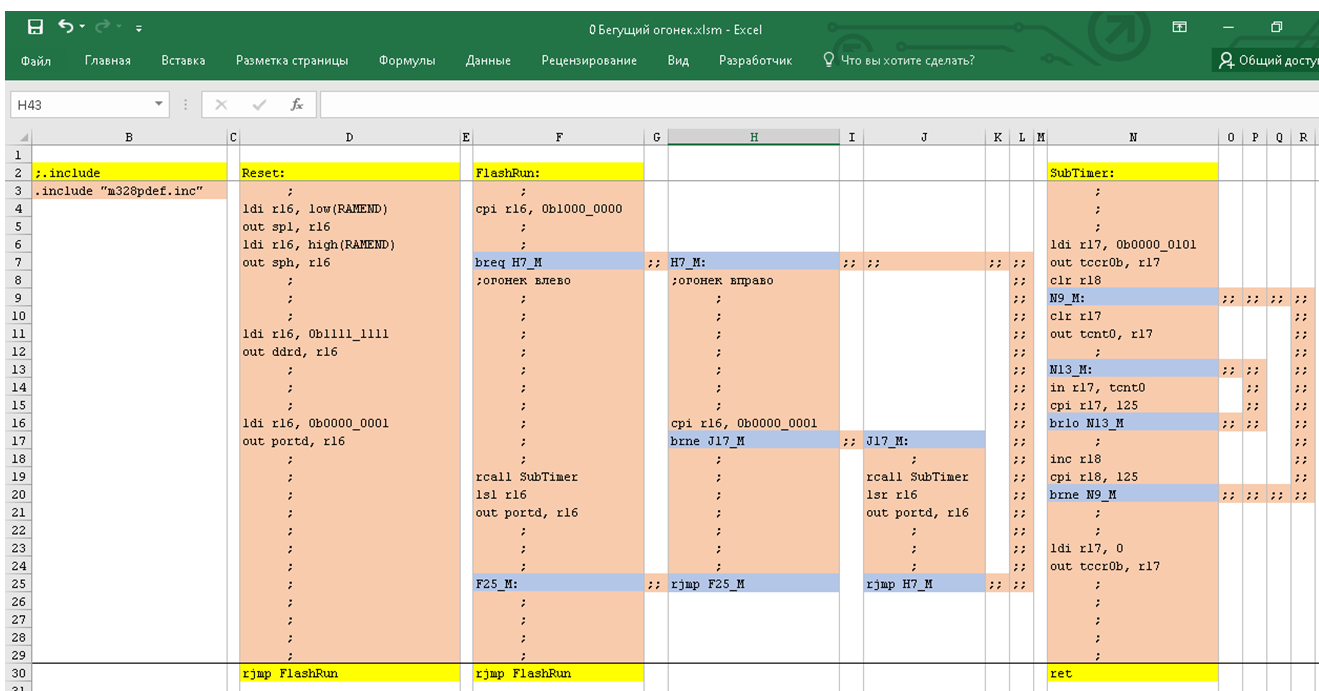The height and width of the screenshot is (691, 1319).
Task: Select row 7 header
Action: pyautogui.click(x=20, y=263)
